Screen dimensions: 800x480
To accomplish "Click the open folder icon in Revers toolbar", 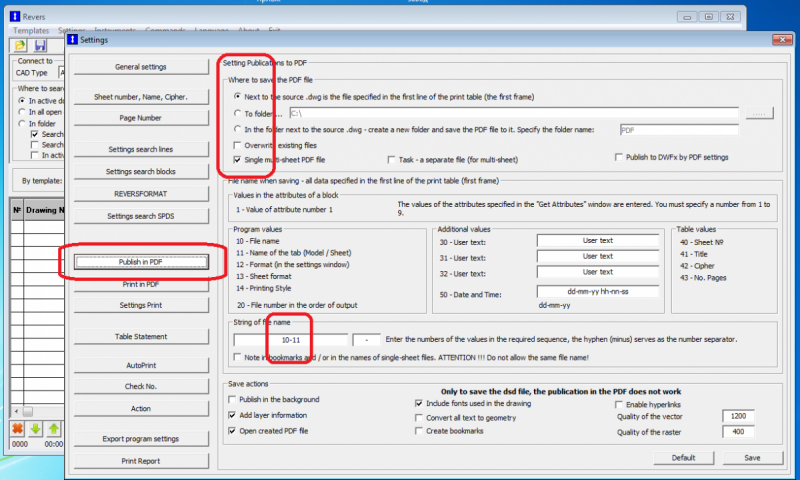I will coord(20,46).
